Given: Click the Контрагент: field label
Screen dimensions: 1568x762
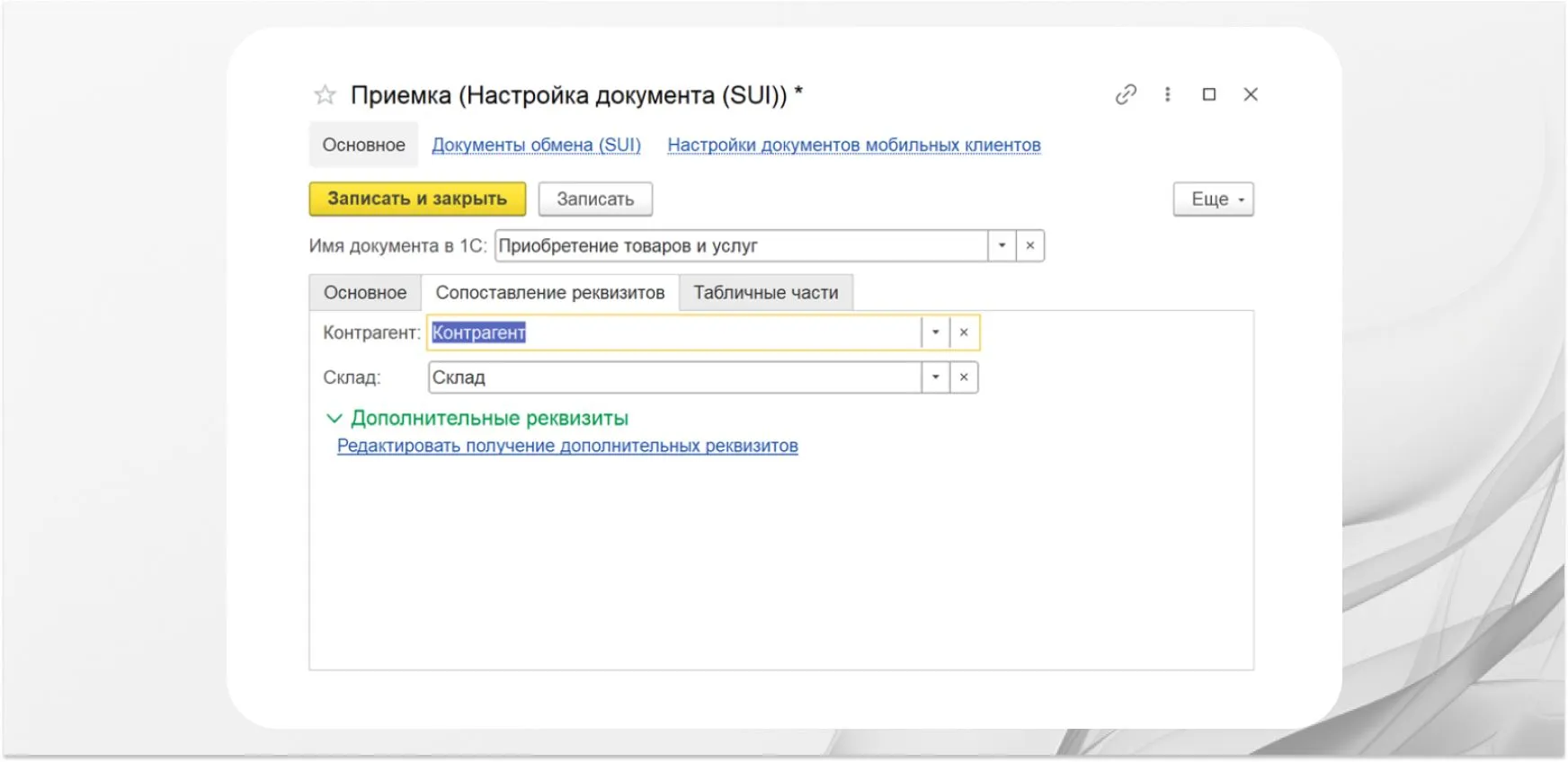Looking at the screenshot, I should click(x=371, y=332).
